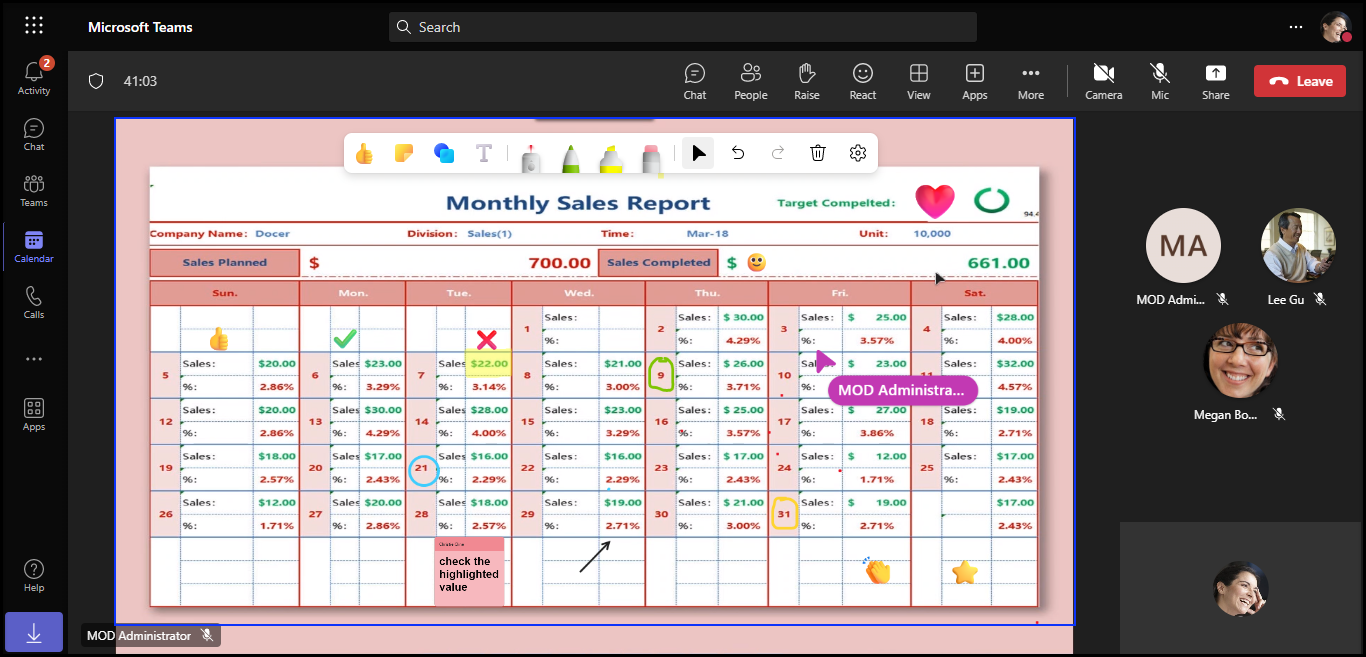The image size is (1366, 657).
Task: Select the eraser tool in annotation toolbar
Action: pos(652,156)
